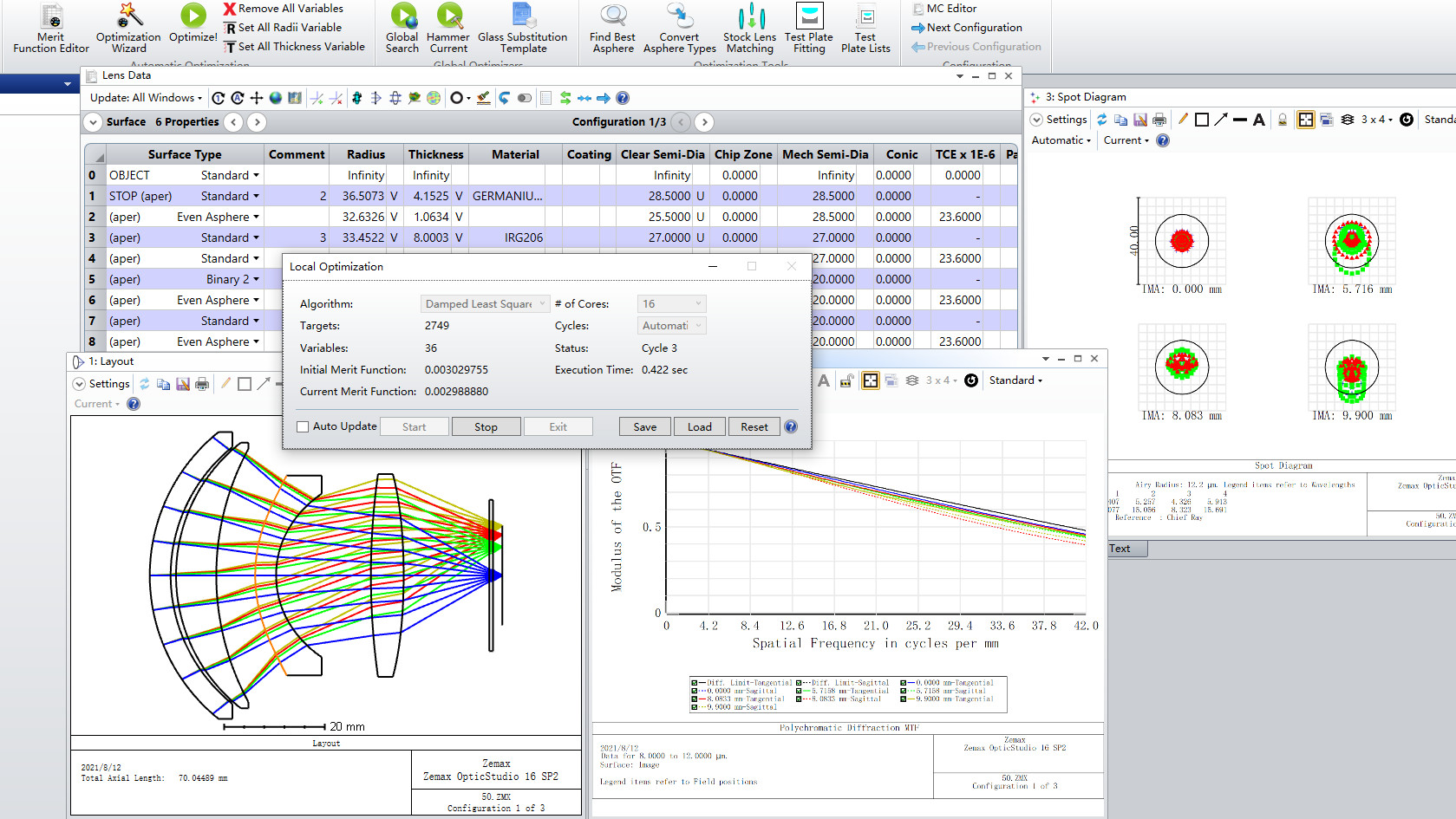Open Standard dropdown in MTF window

click(1015, 380)
